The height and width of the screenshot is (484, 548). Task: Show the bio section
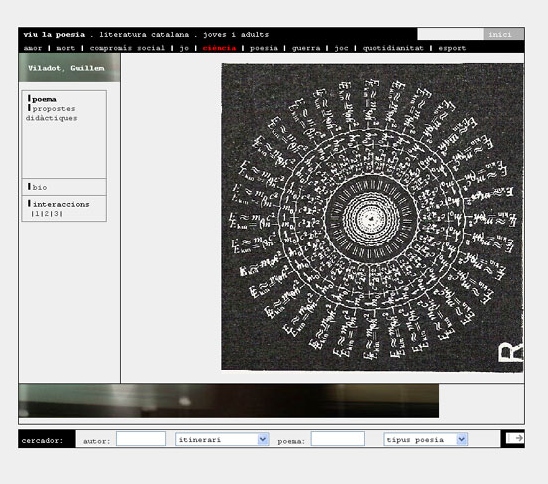(39, 187)
